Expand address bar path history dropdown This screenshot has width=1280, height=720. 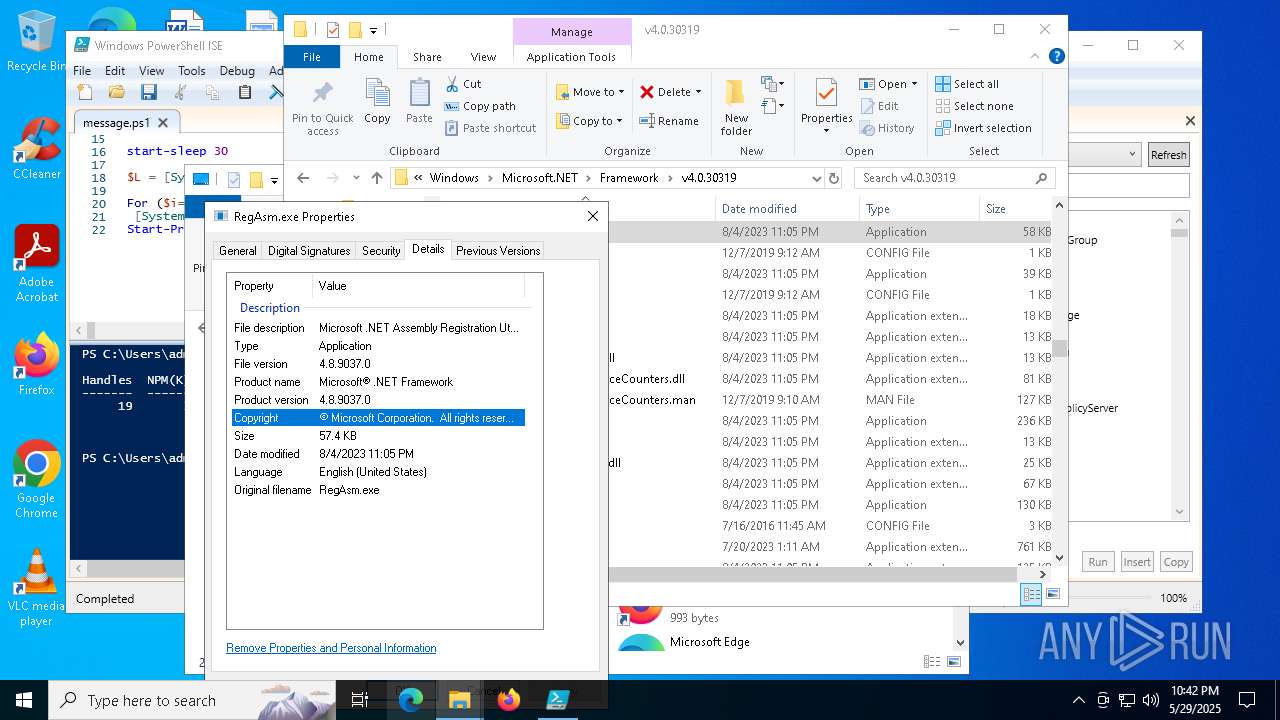pyautogui.click(x=817, y=178)
